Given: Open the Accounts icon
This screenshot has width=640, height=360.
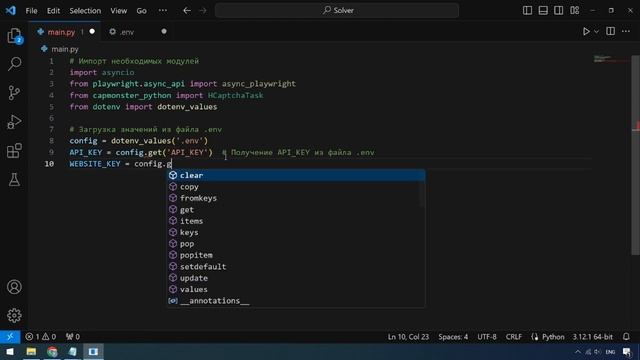Looking at the screenshot, I should 14,287.
